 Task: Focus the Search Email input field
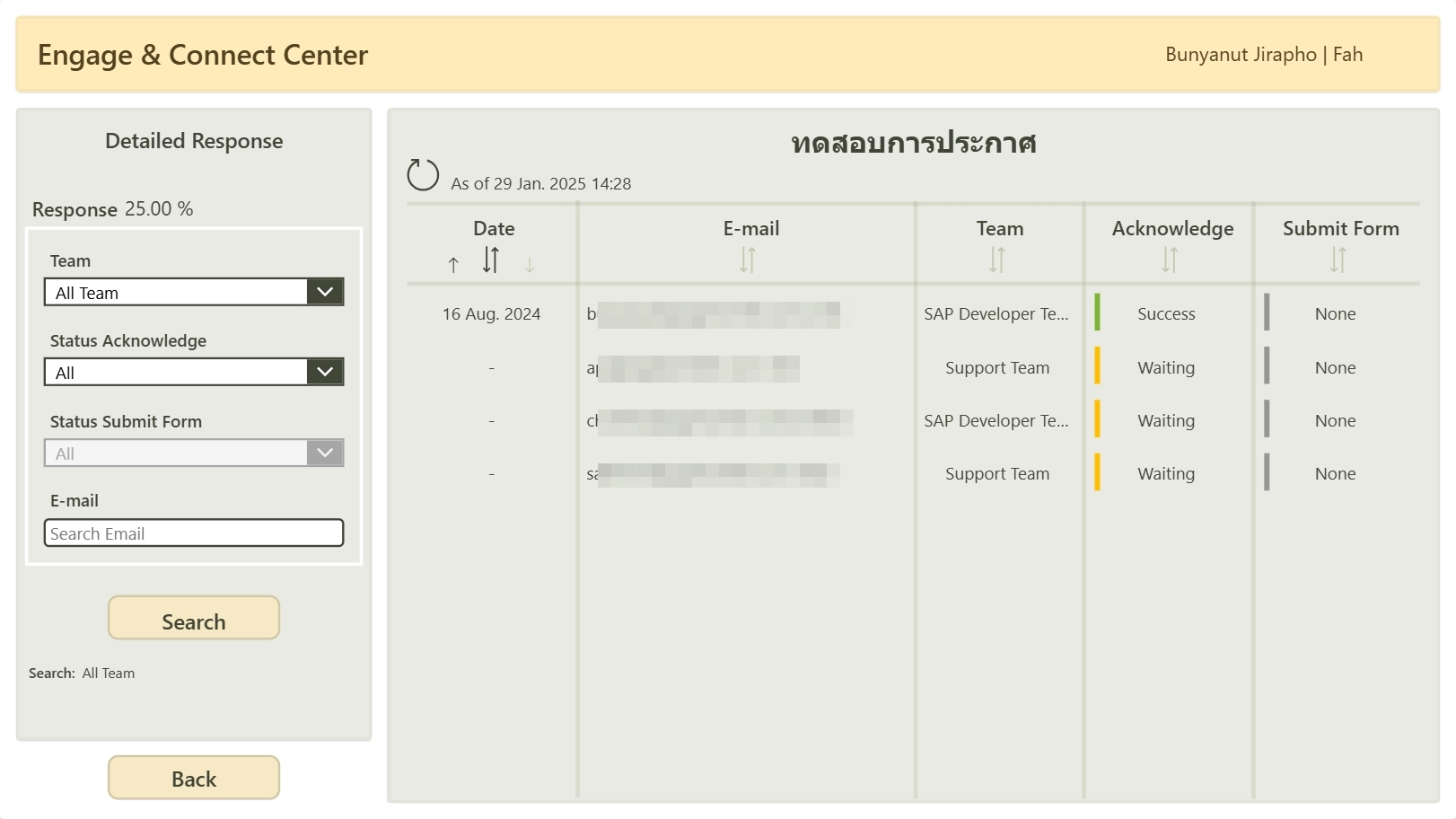(x=194, y=533)
